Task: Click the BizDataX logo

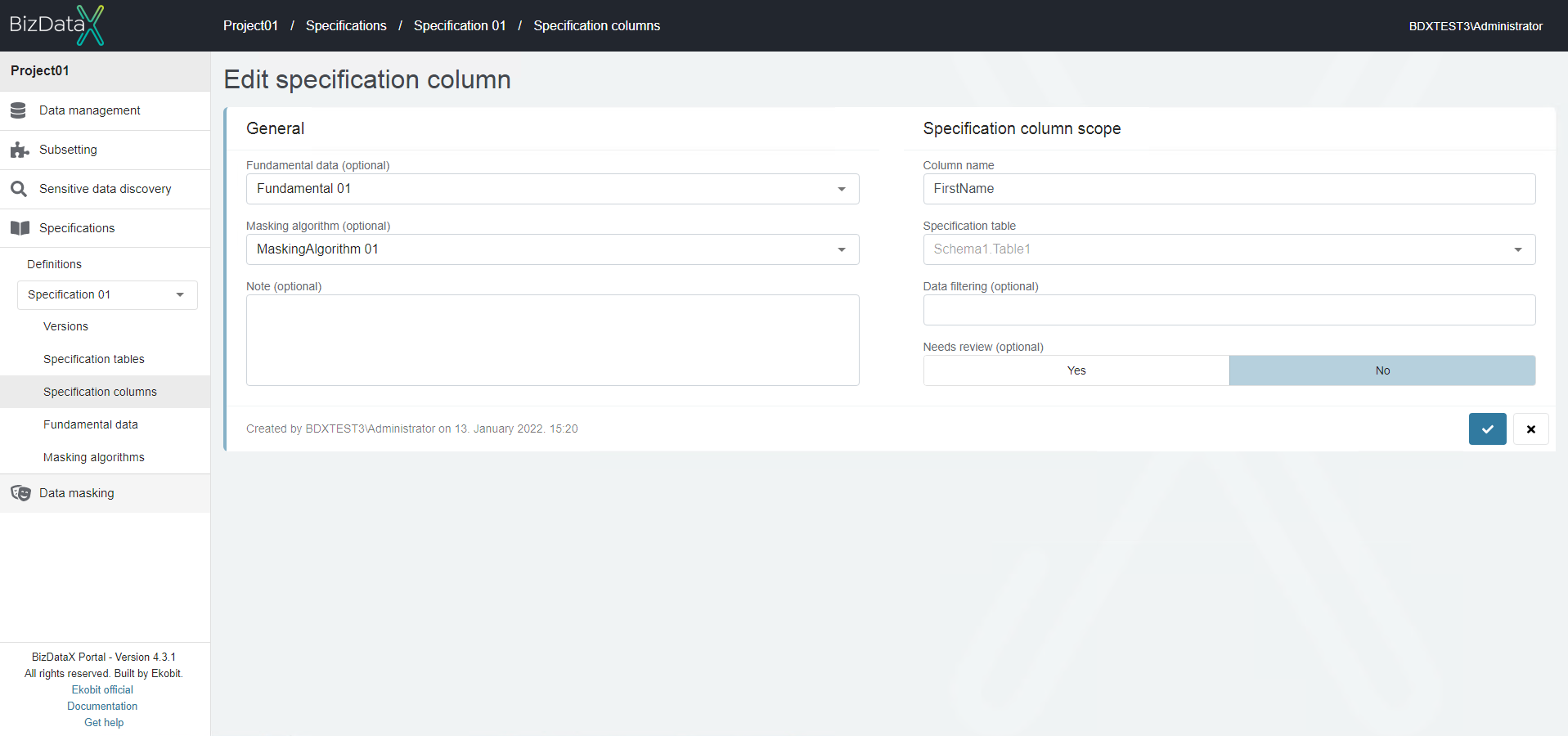Action: [56, 25]
